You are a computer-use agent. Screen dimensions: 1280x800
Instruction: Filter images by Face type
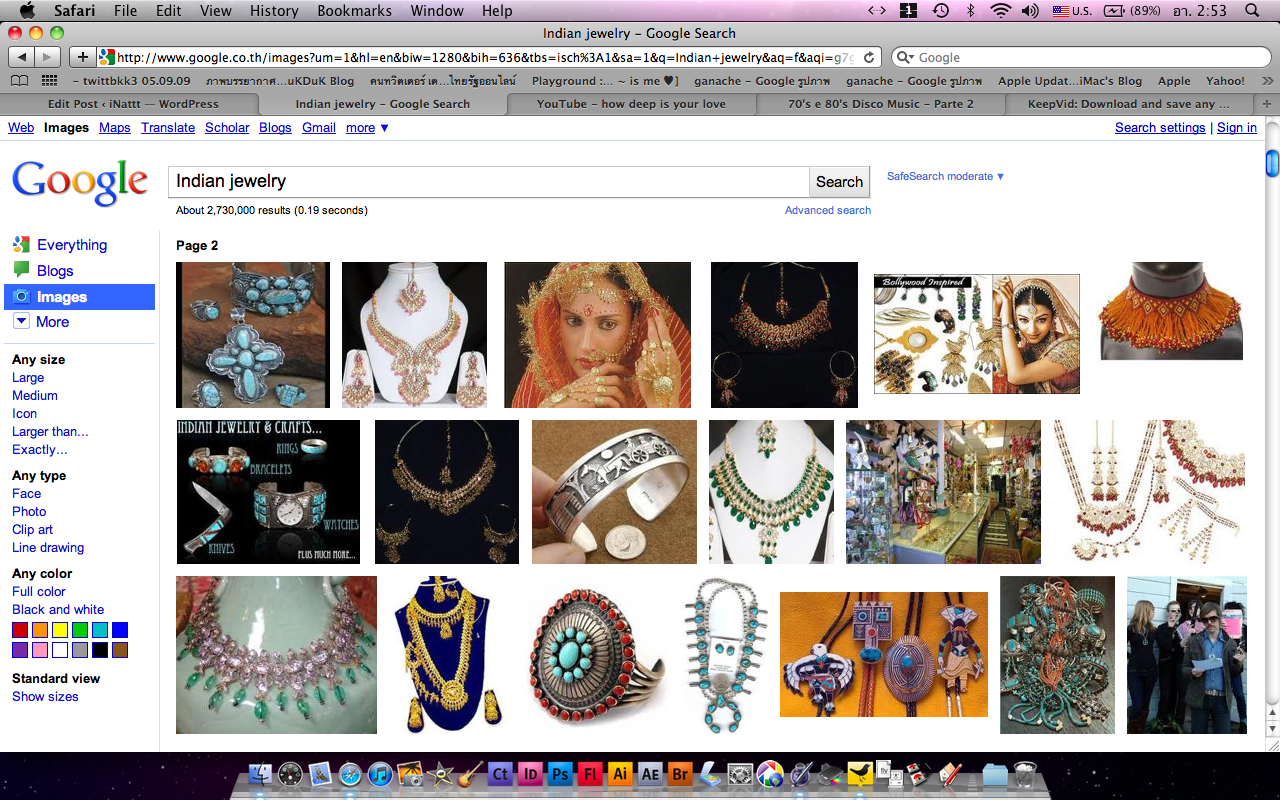(x=27, y=494)
